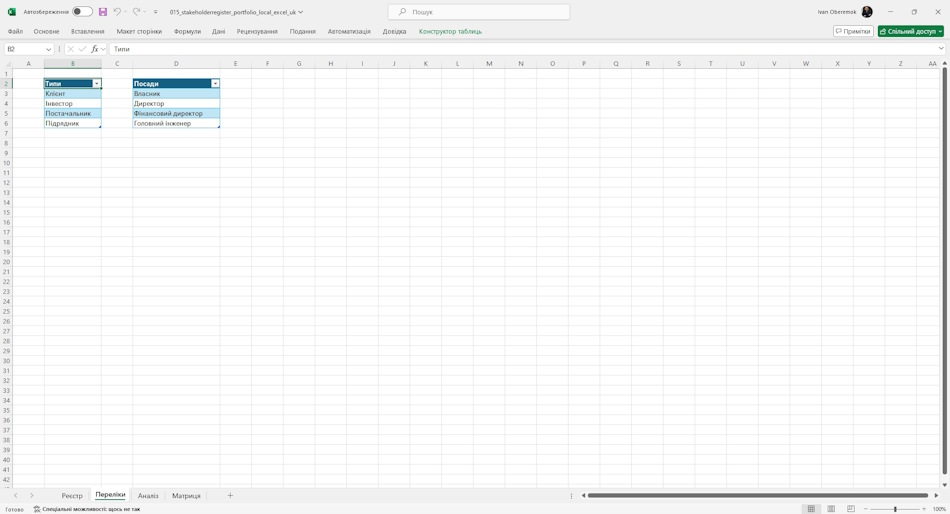Go to next sheet with right arrow
Screen dimensions: 950x514
pyautogui.click(x=32, y=496)
